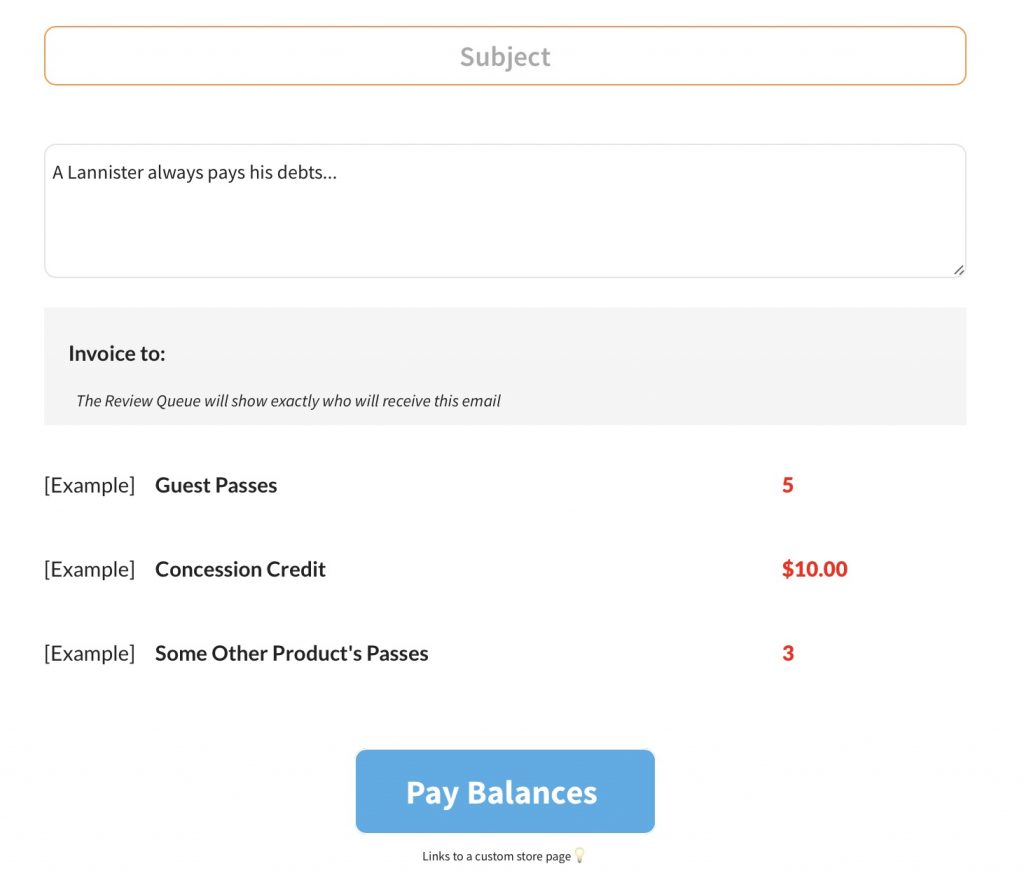The width and height of the screenshot is (1024, 880).
Task: Click the Review Queue recipient note
Action: (x=288, y=401)
